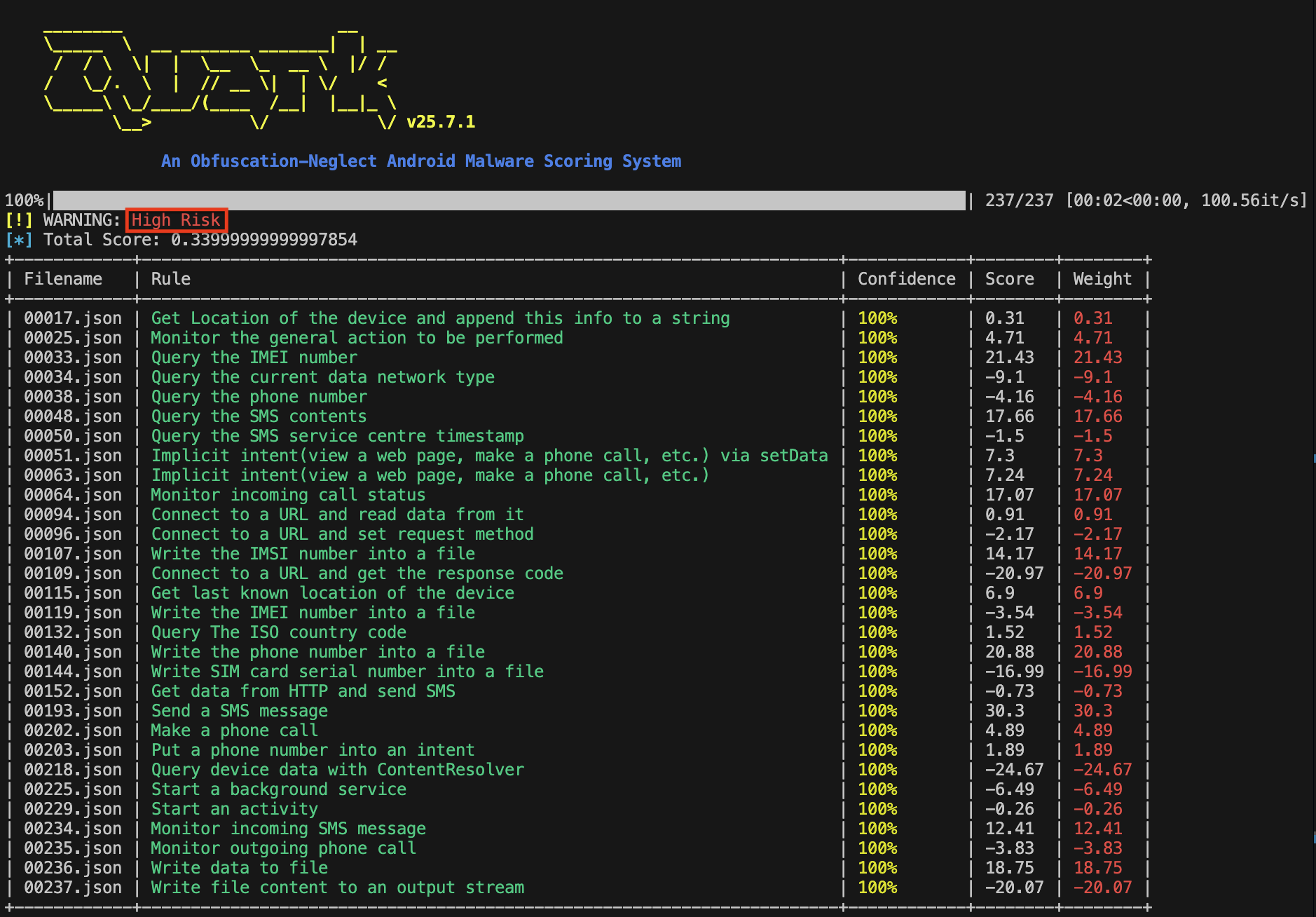Click rule 'Query The ISO country code'
This screenshot has height=917, width=1316.
coord(279,632)
